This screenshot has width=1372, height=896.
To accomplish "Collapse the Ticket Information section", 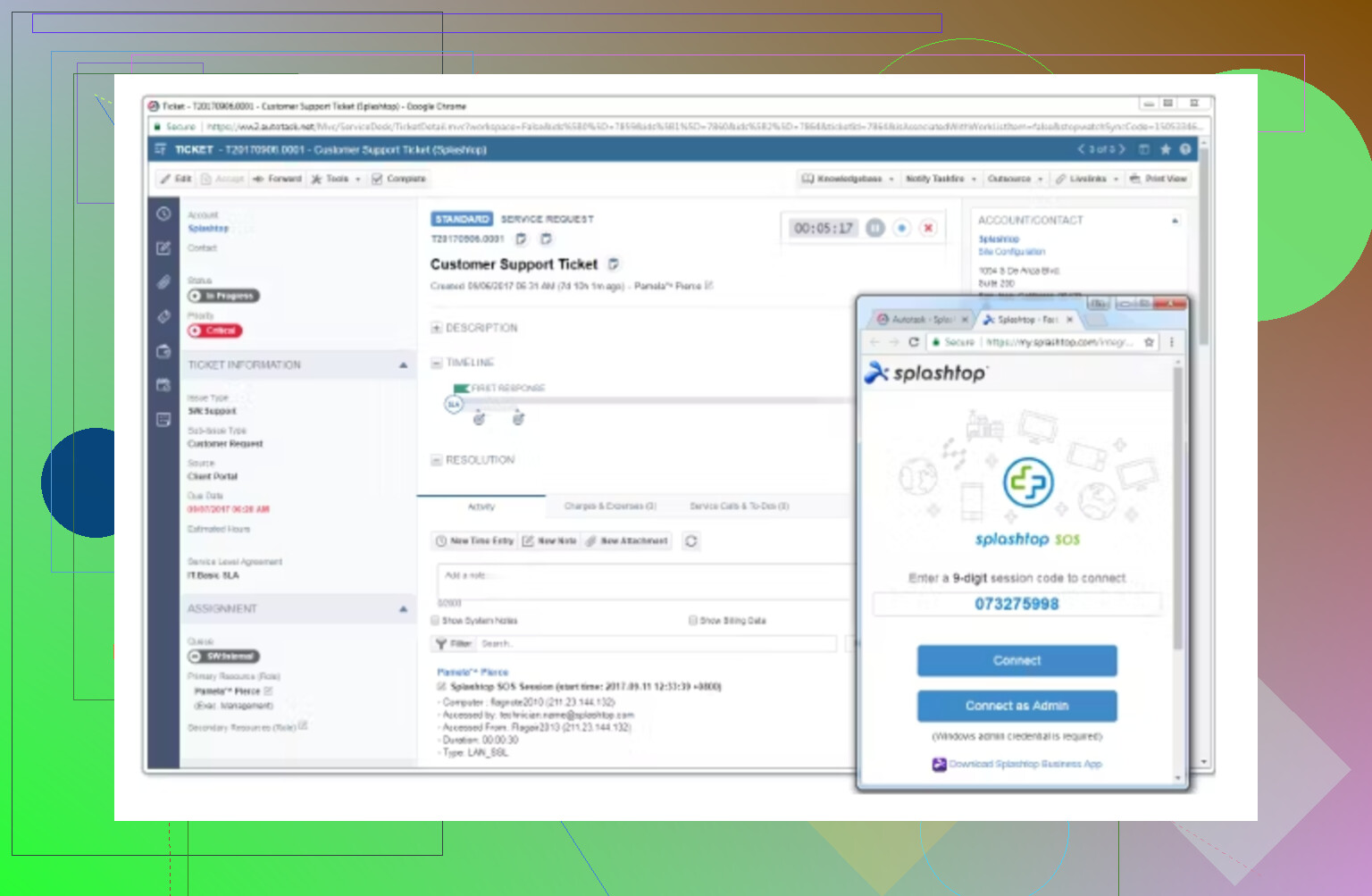I will pyautogui.click(x=403, y=364).
